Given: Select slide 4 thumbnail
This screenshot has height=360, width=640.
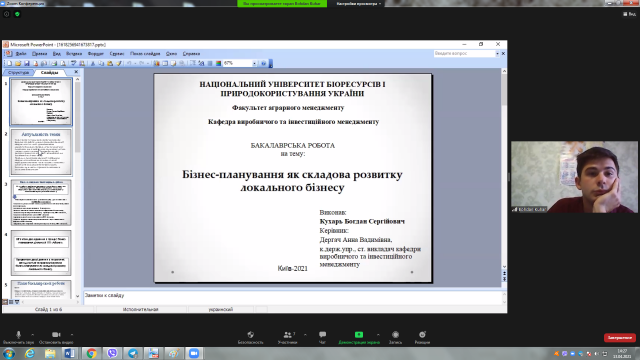Looking at the screenshot, I should point(41,253).
